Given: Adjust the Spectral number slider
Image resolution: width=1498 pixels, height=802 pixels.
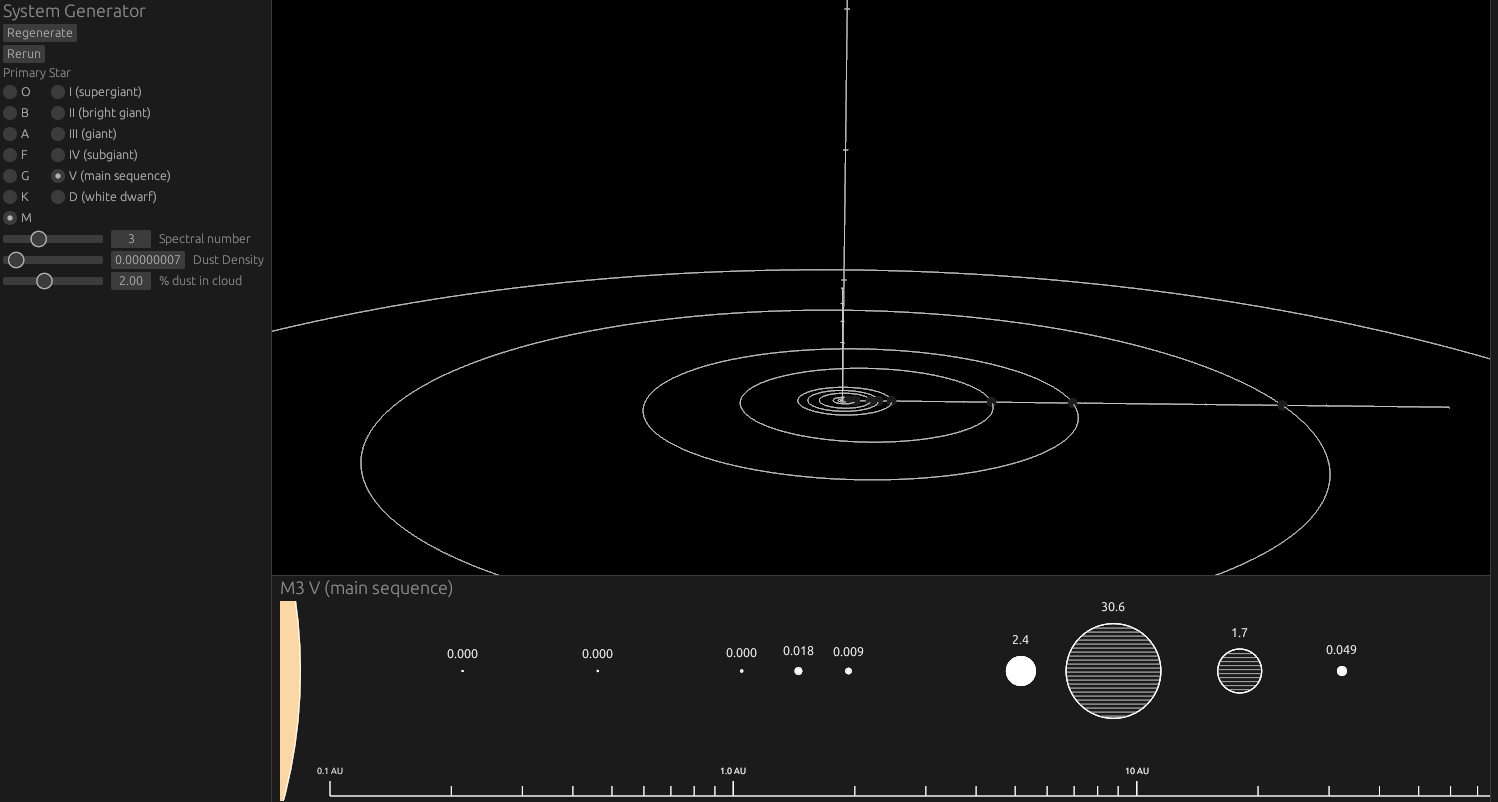Looking at the screenshot, I should pos(40,239).
